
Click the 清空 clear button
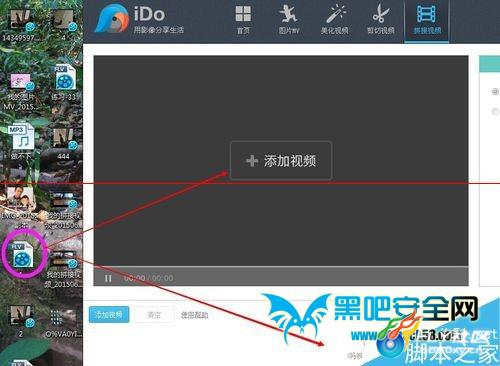[154, 314]
